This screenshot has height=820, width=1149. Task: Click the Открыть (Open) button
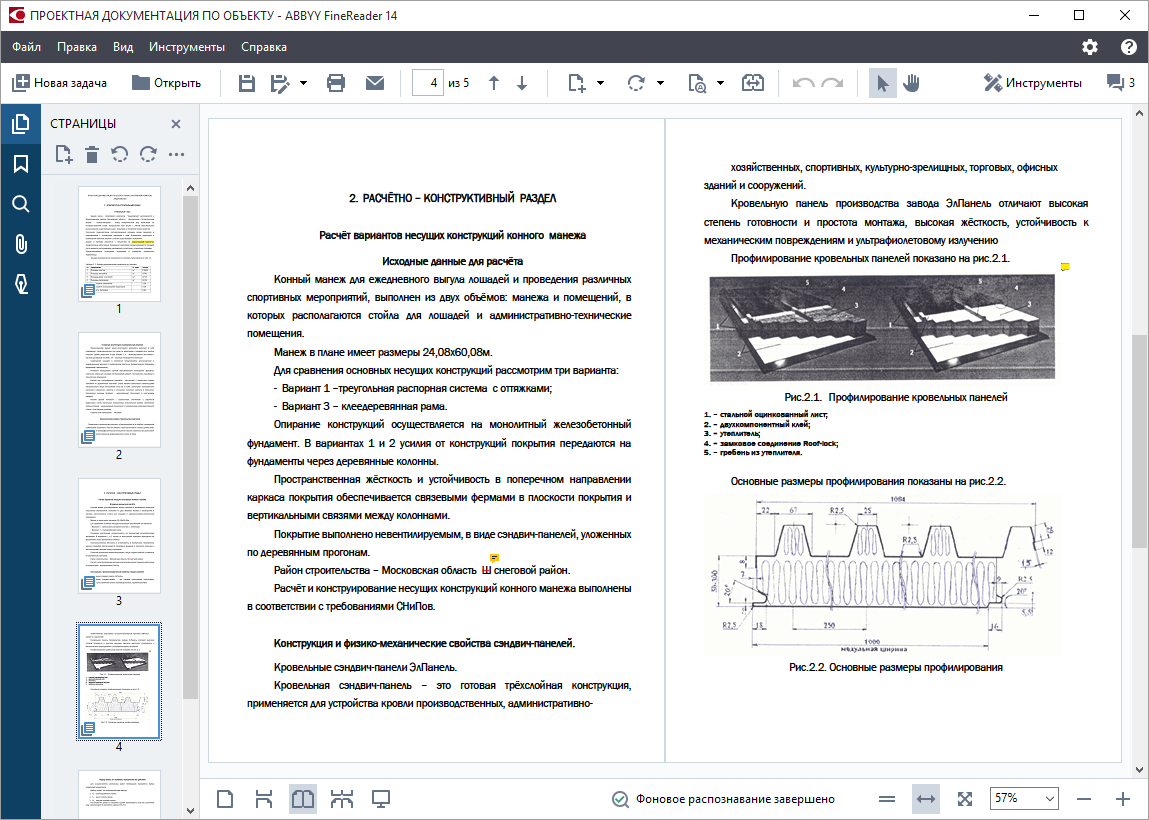tap(166, 83)
